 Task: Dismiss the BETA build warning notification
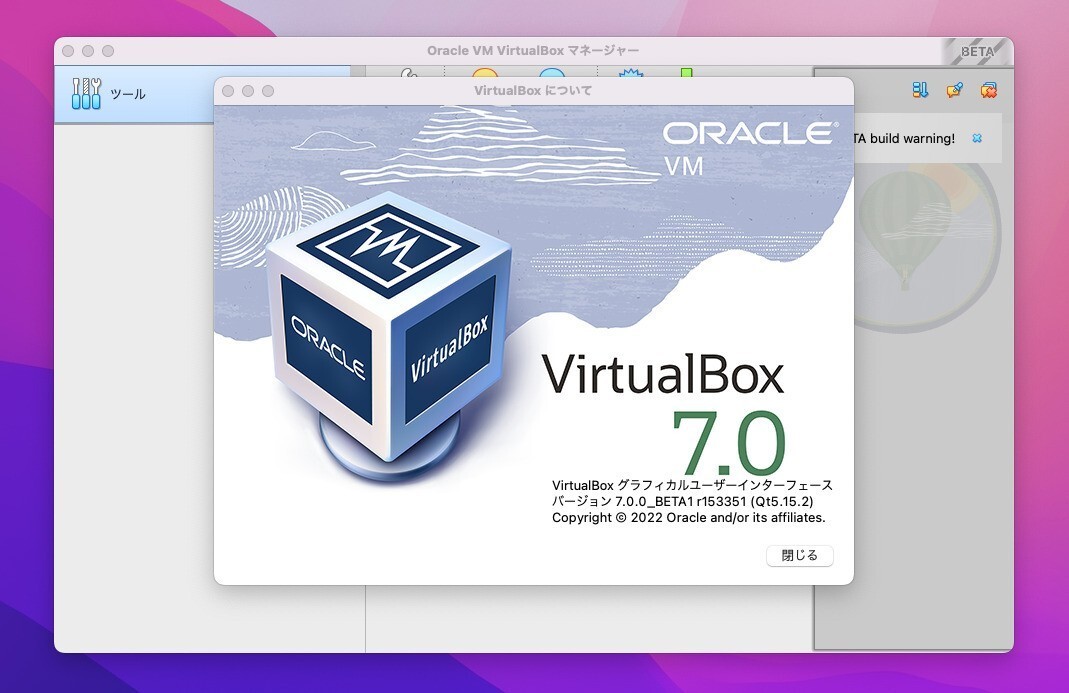[x=977, y=138]
